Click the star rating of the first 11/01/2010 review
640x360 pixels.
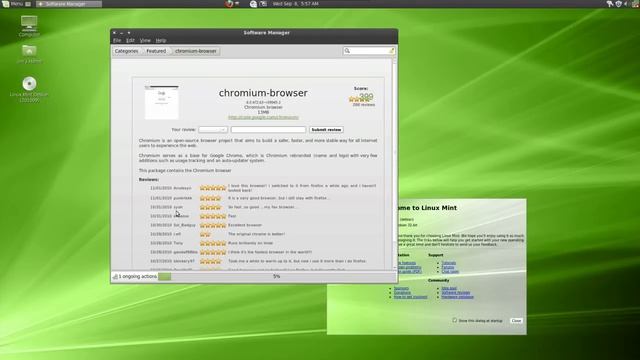click(x=213, y=188)
